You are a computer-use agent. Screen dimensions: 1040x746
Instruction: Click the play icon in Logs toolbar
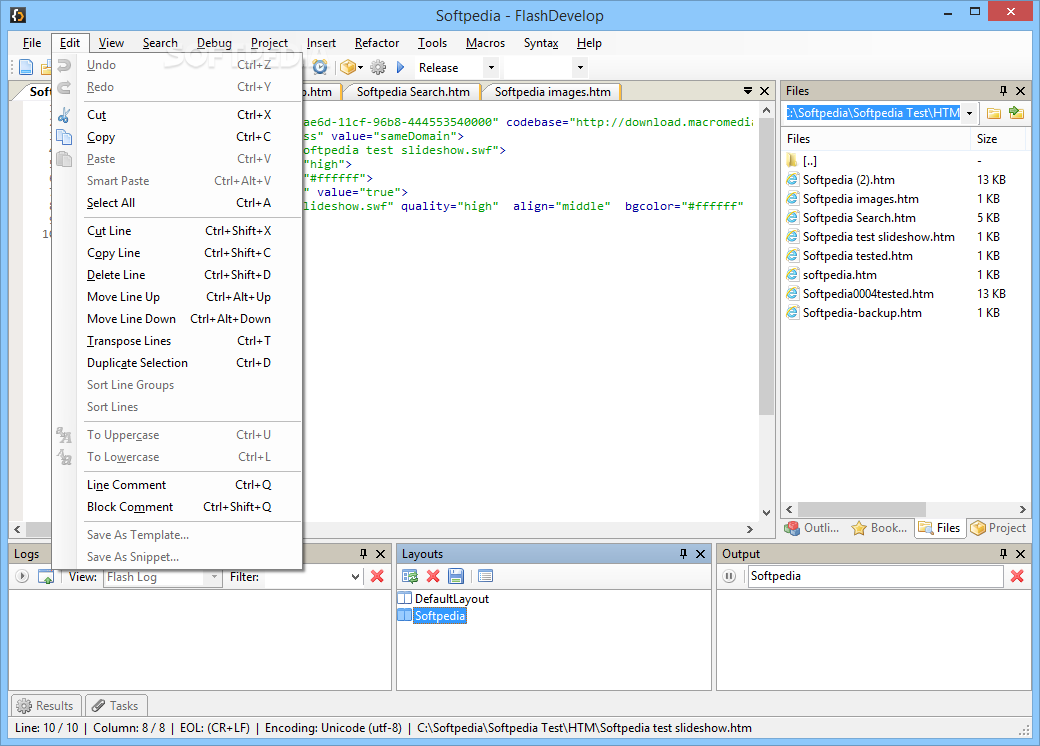22,576
